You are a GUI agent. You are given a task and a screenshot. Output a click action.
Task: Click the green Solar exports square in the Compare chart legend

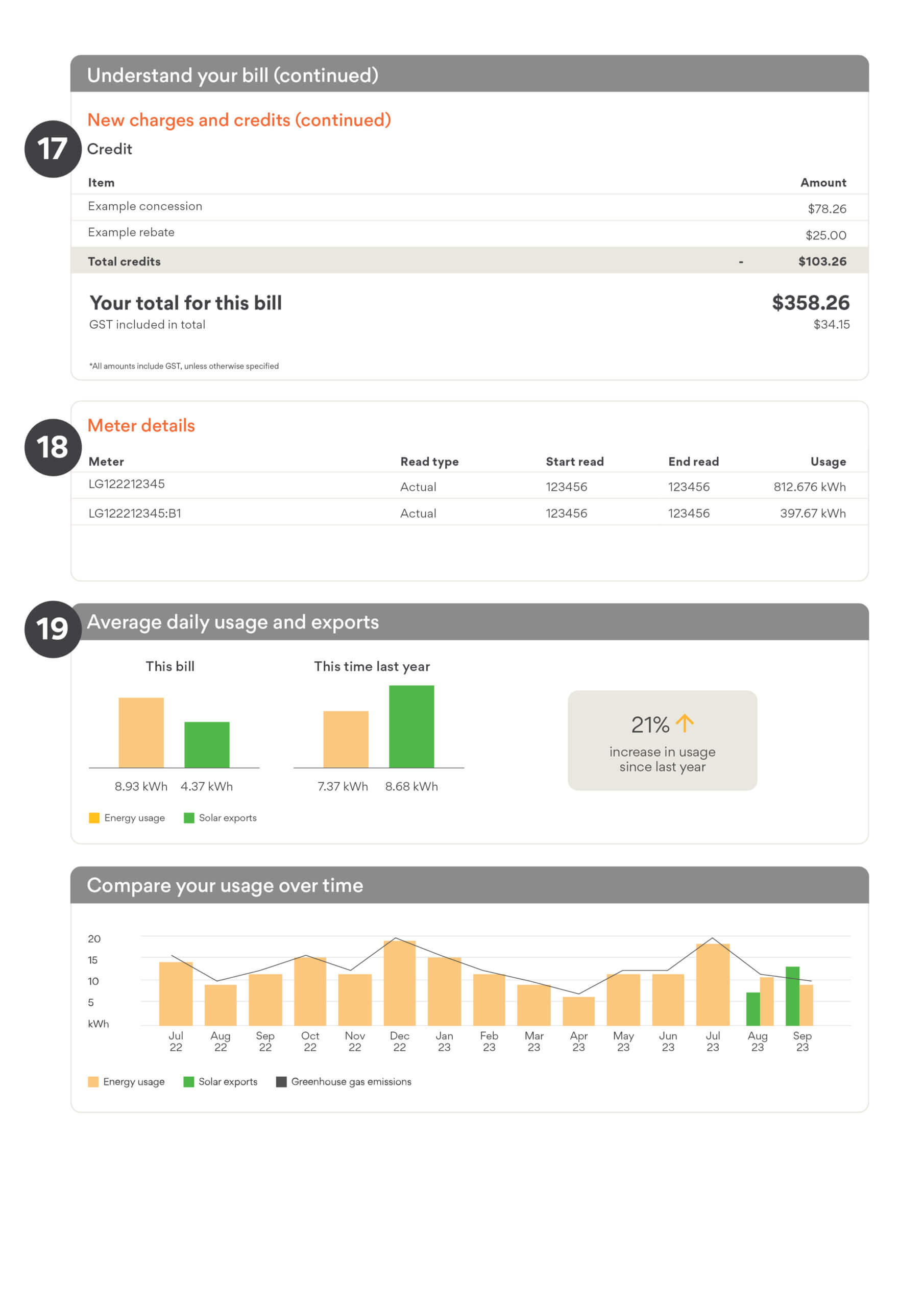click(188, 1081)
